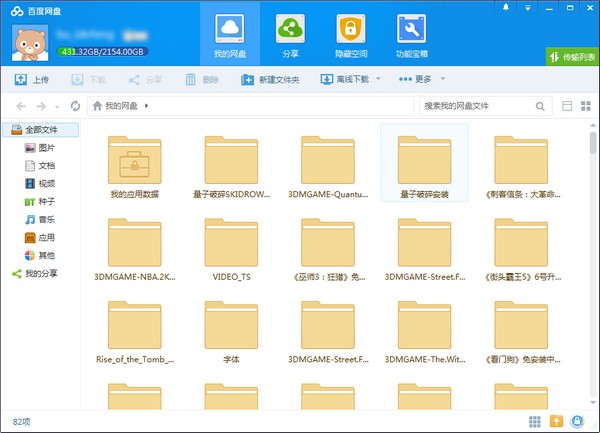Create a new folder with 新建文件夹

(x=270, y=80)
